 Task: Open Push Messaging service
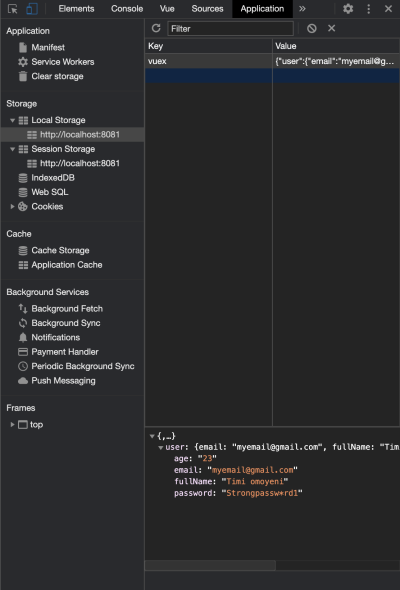click(63, 381)
